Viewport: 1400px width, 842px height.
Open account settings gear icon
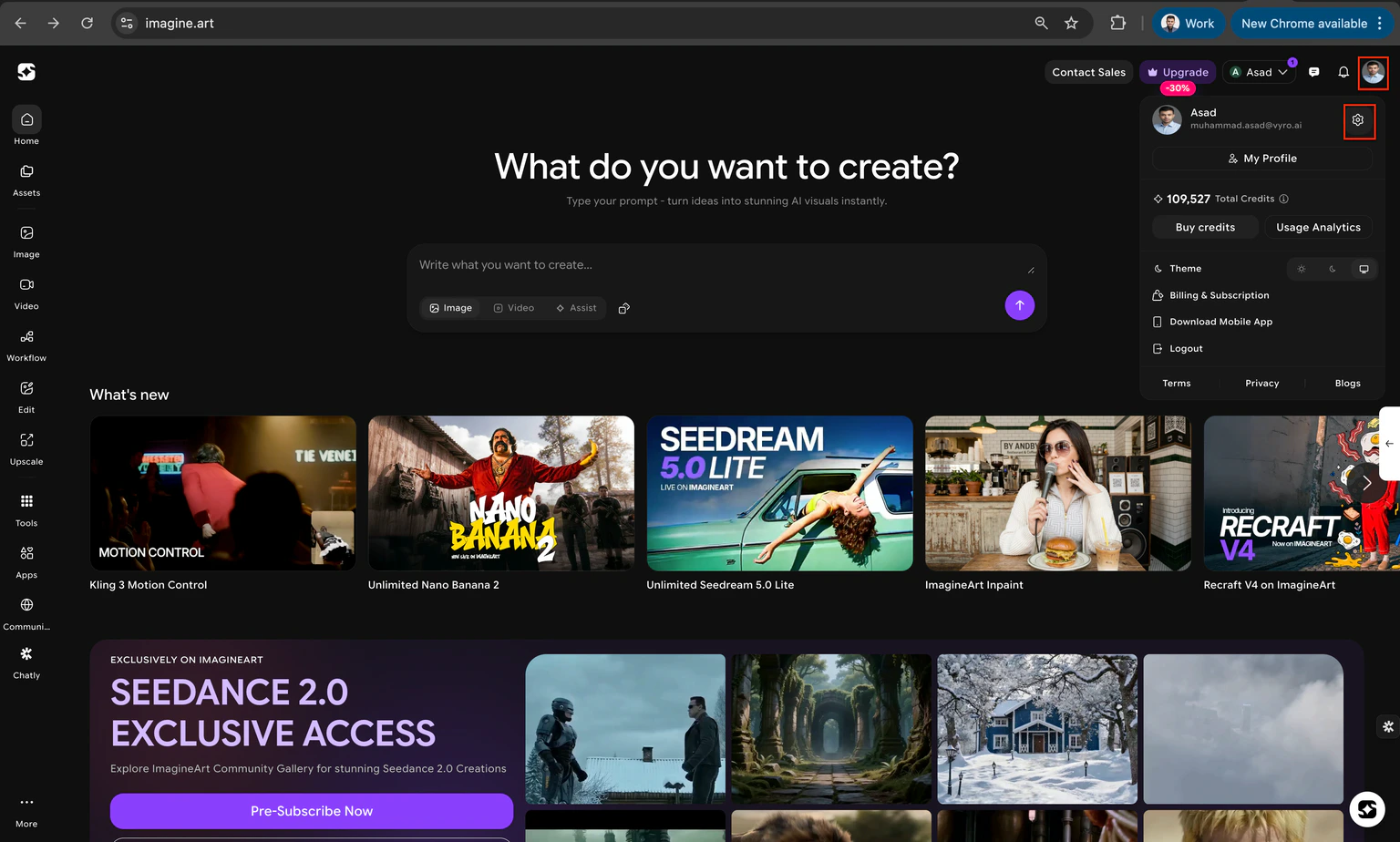(x=1358, y=120)
